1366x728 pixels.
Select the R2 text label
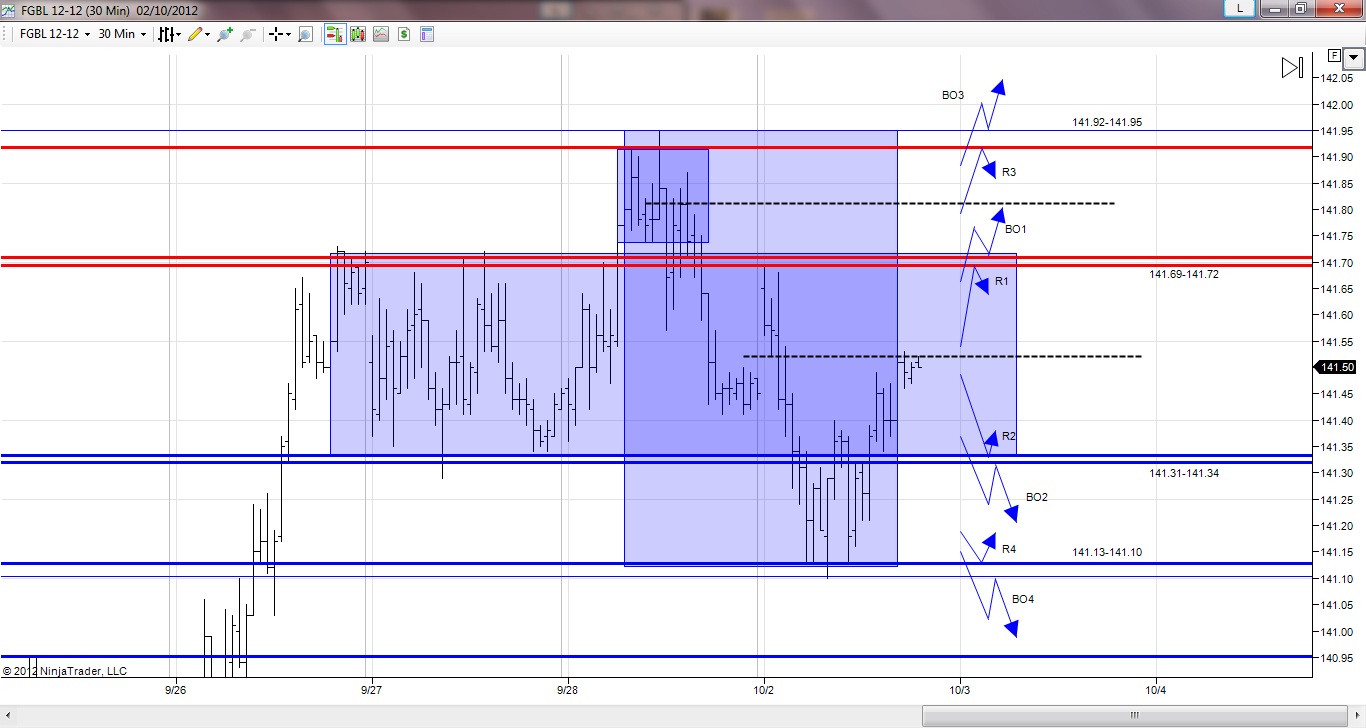coord(1009,437)
